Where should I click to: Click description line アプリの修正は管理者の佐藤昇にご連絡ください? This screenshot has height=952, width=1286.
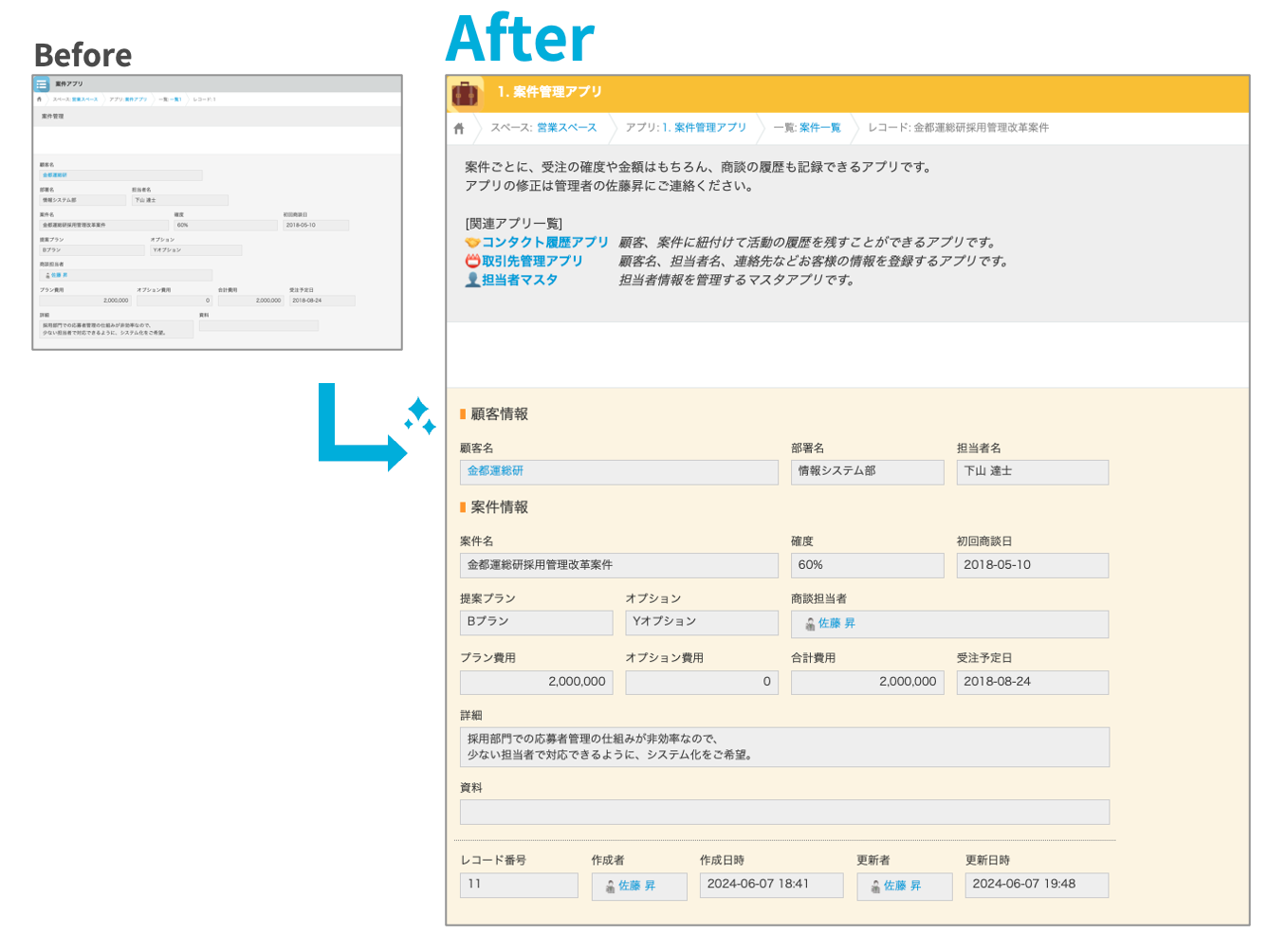[x=609, y=186]
